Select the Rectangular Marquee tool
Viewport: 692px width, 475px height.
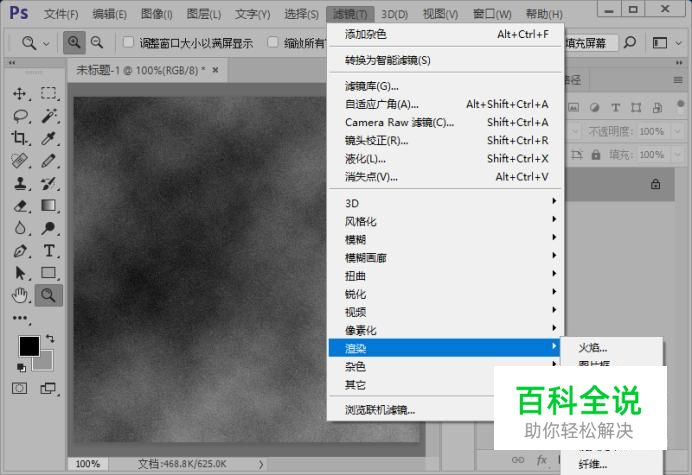(x=49, y=94)
